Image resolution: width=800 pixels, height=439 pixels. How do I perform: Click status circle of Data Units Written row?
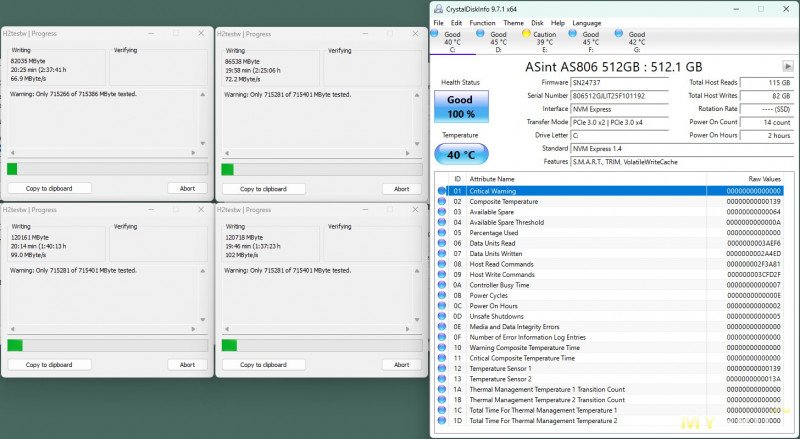442,254
